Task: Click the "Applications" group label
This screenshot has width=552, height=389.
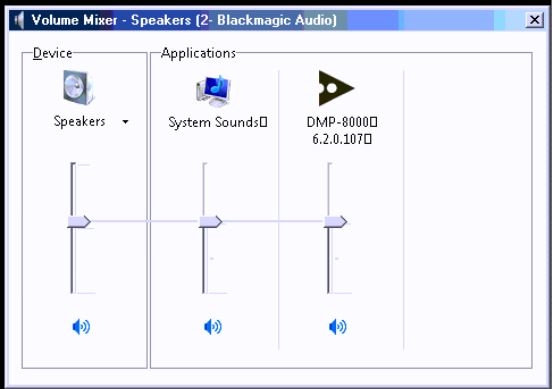Action: (x=198, y=53)
